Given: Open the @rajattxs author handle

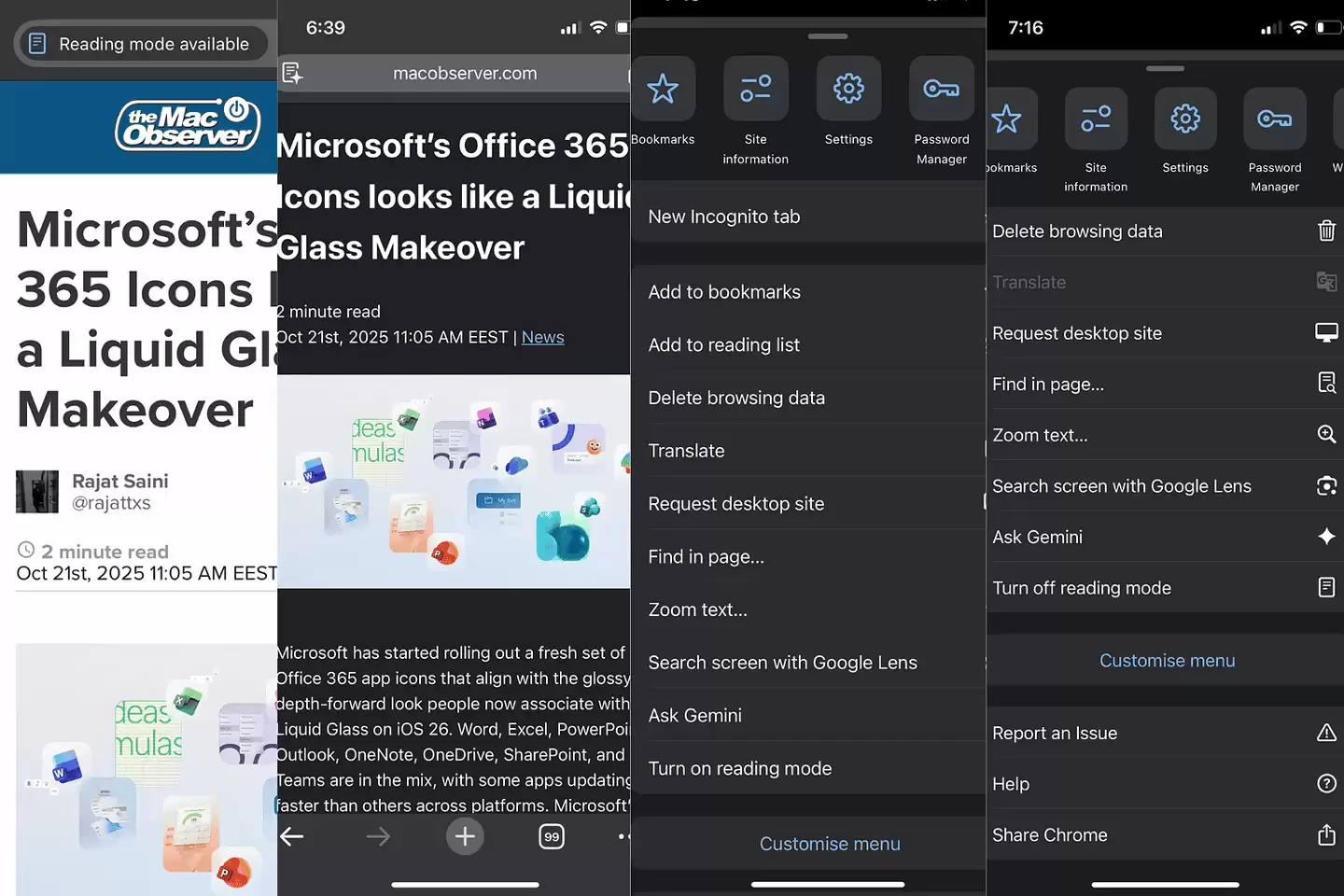Looking at the screenshot, I should click(111, 503).
